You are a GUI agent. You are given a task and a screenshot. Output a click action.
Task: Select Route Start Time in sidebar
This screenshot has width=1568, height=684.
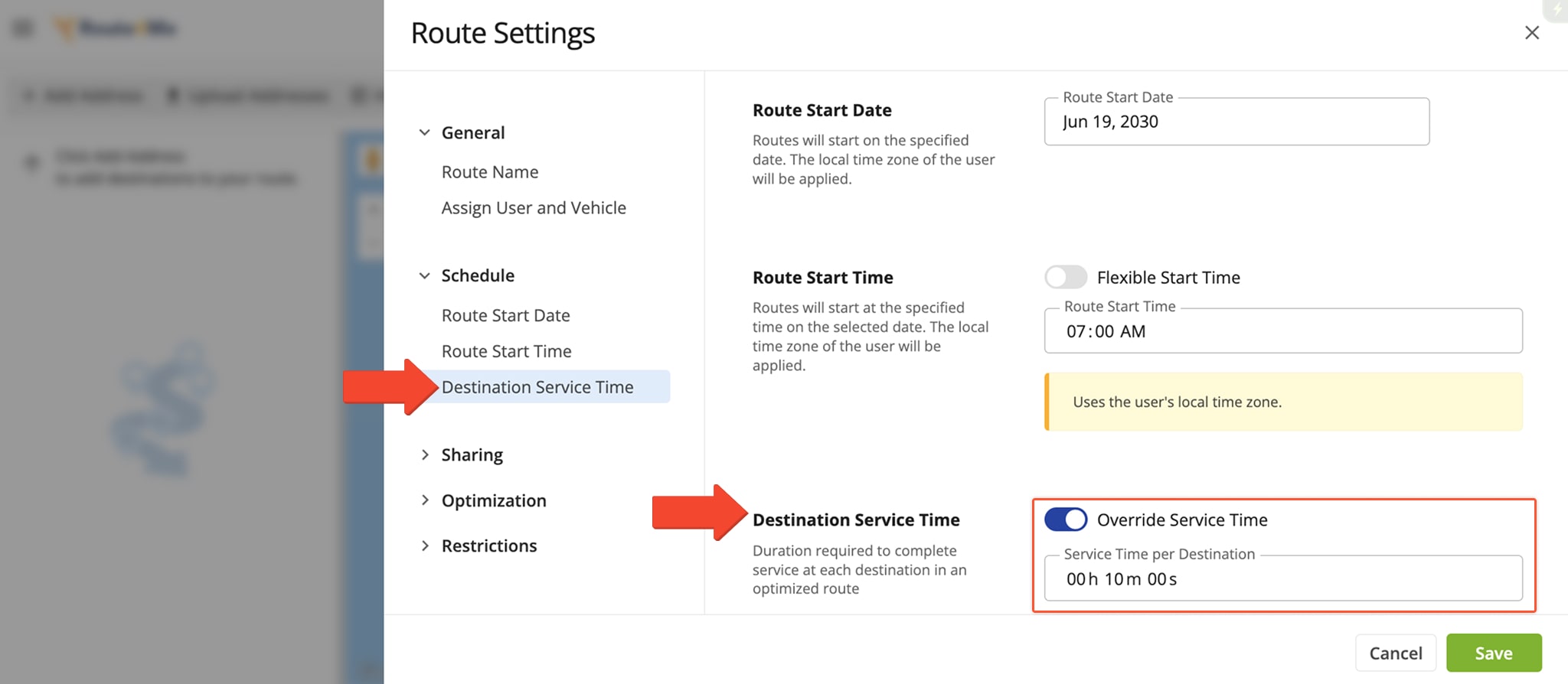(x=506, y=351)
